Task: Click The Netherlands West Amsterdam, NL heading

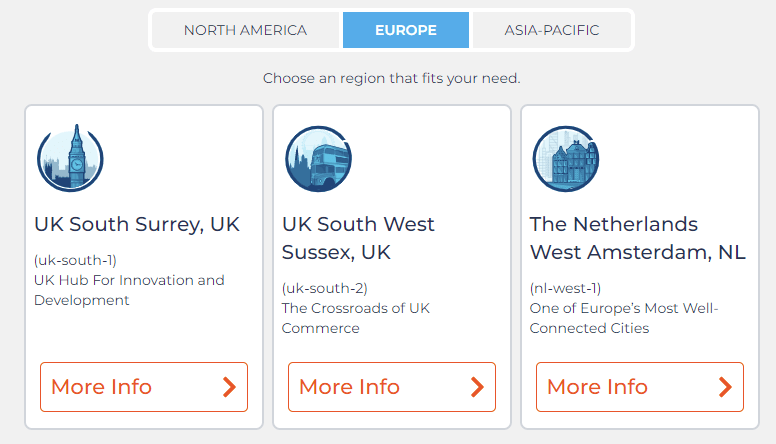Action: click(637, 238)
